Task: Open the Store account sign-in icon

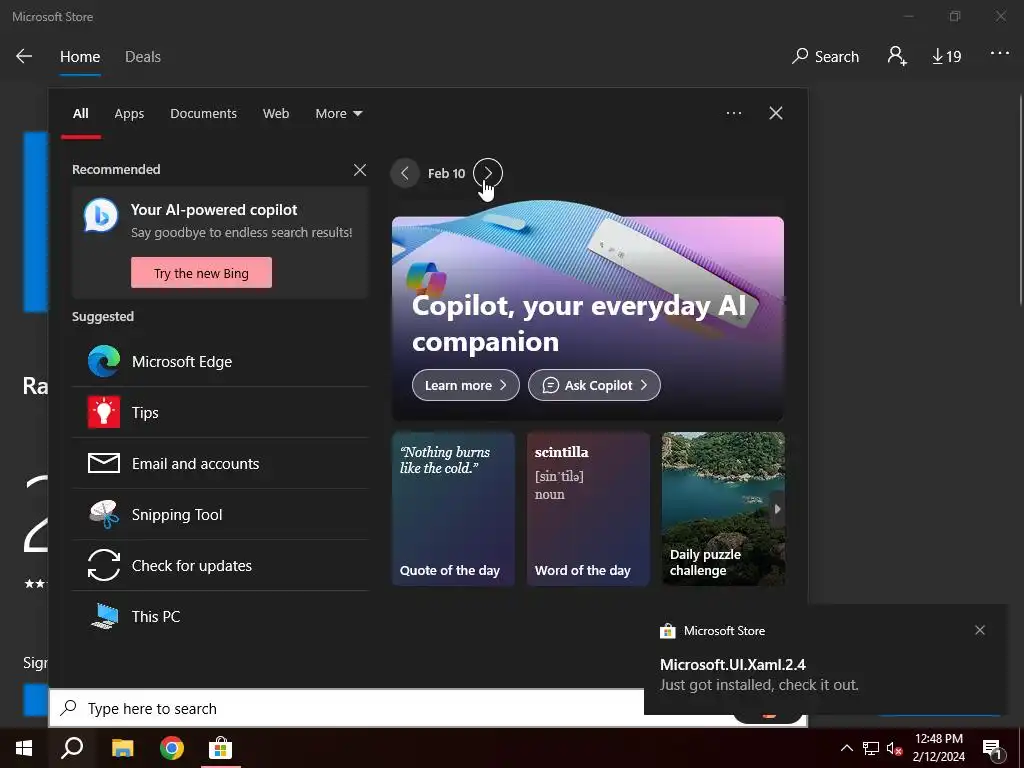Action: tap(897, 56)
